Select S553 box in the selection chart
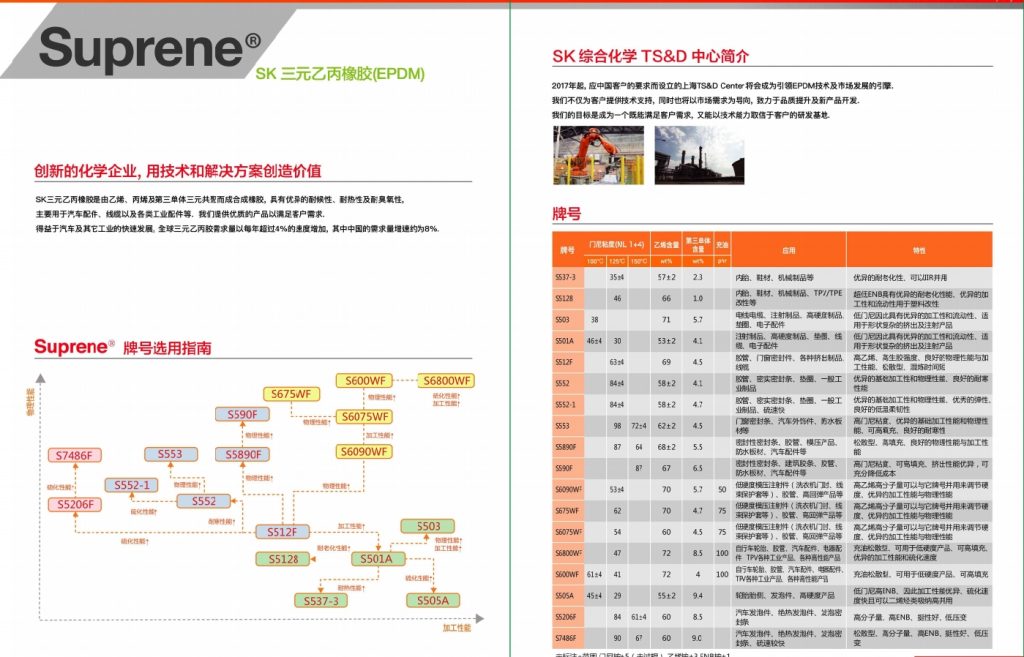The image size is (1024, 657). point(170,454)
